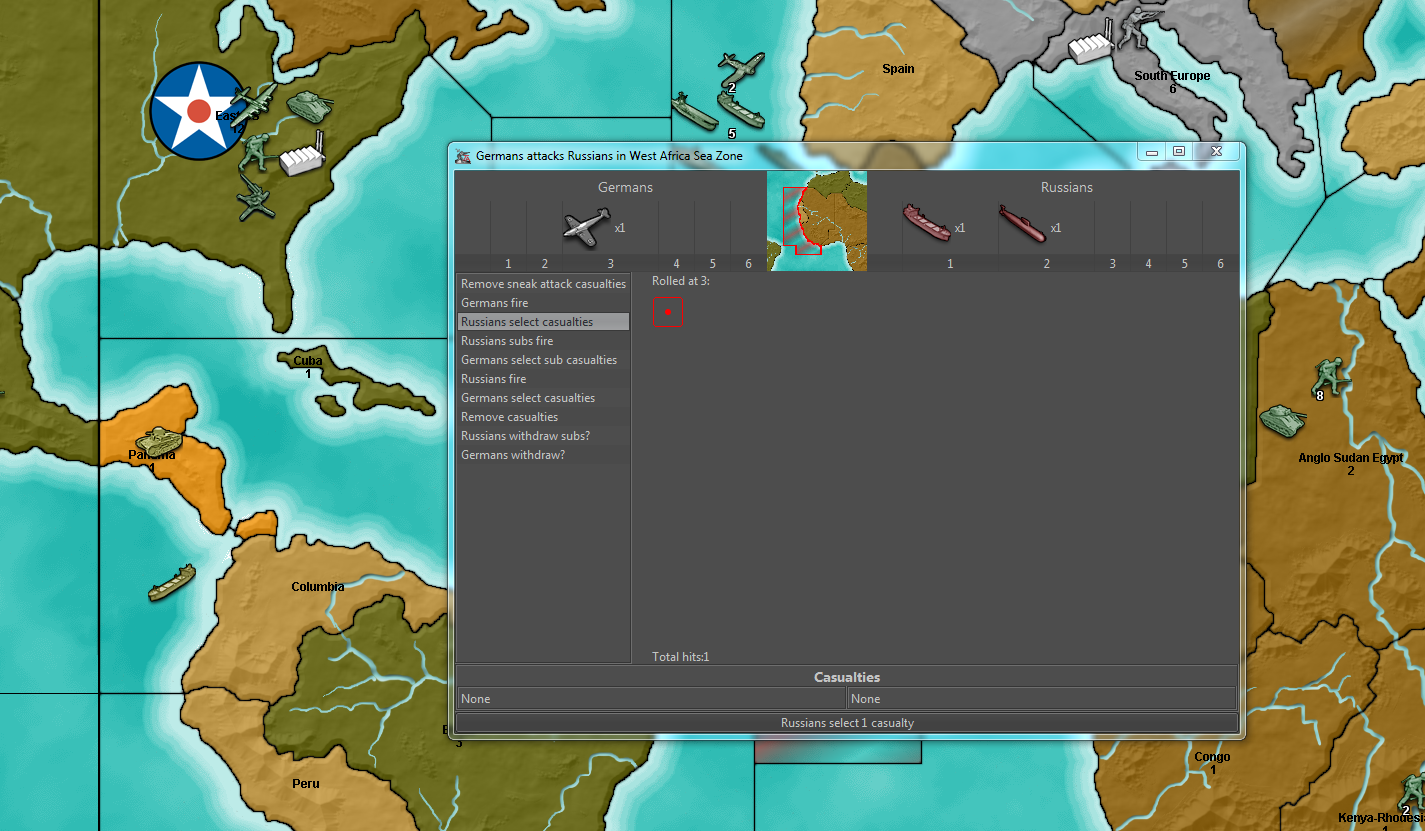Close the battle window
Viewport: 1425px width, 831px height.
(1216, 152)
